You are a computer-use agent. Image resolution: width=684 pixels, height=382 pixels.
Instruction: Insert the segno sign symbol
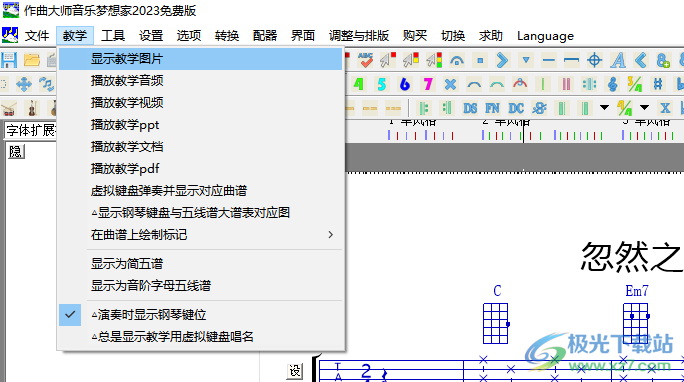point(540,108)
